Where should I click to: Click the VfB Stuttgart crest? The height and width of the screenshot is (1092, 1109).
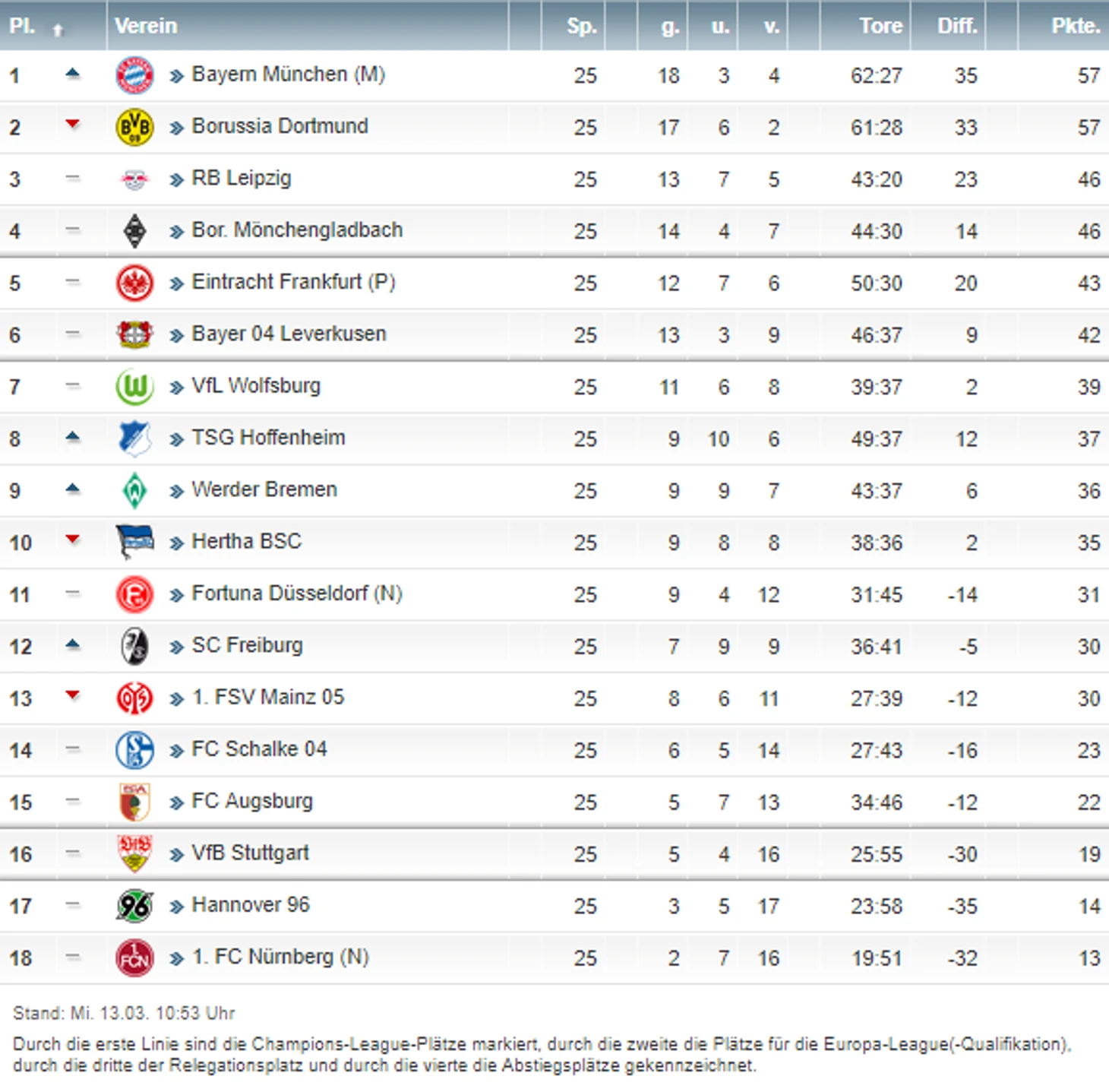click(134, 853)
